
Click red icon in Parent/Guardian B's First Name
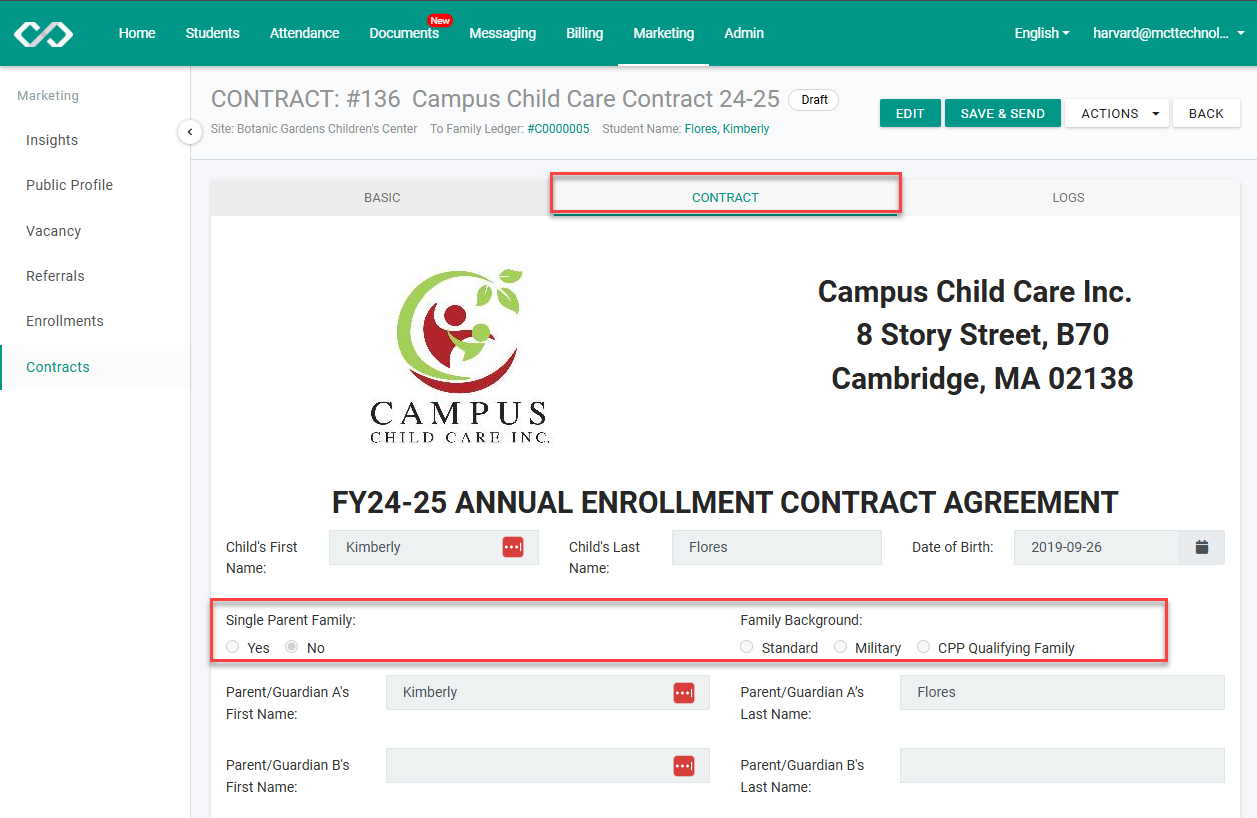[x=684, y=765]
